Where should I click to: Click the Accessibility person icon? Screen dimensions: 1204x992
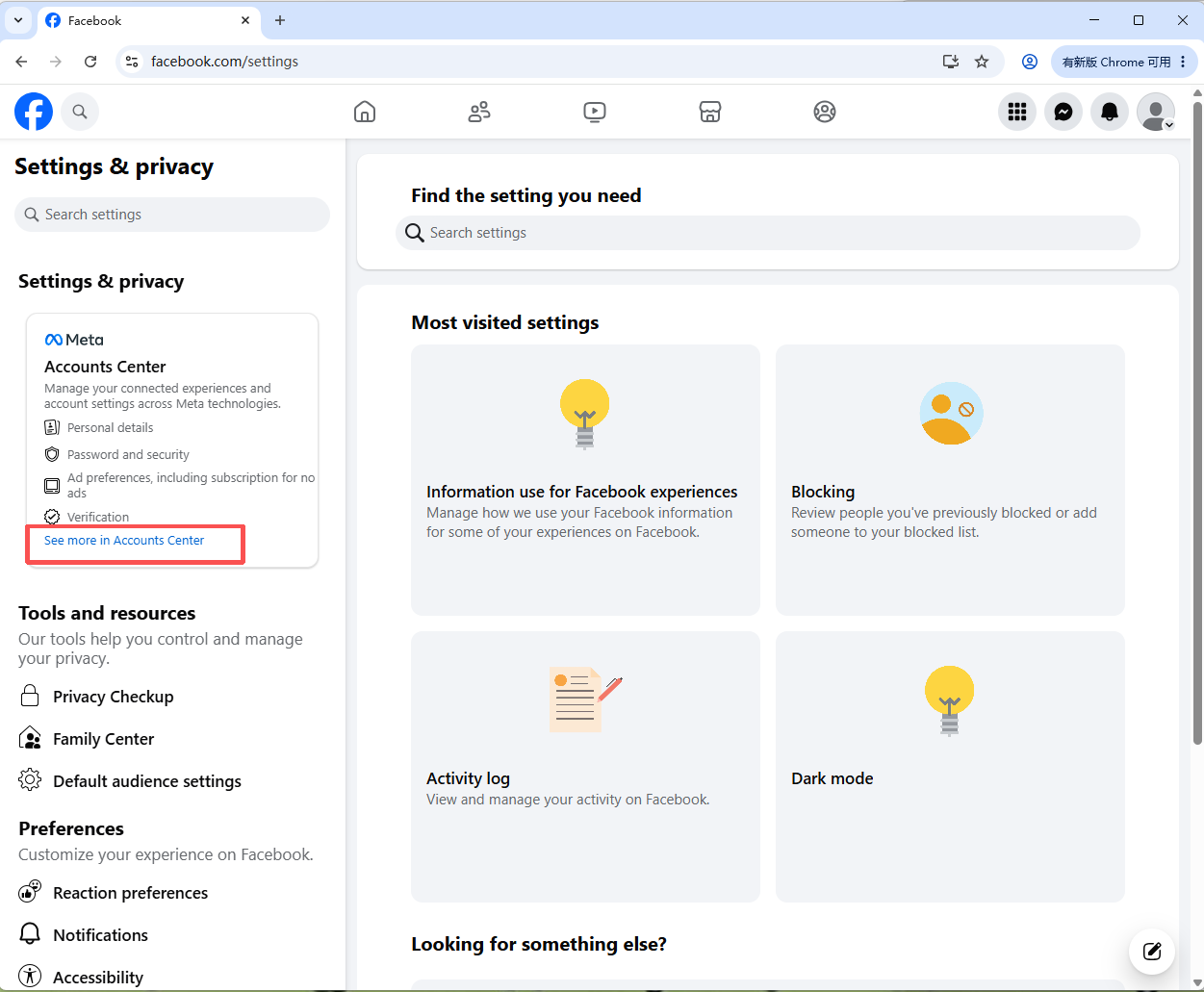(30, 977)
